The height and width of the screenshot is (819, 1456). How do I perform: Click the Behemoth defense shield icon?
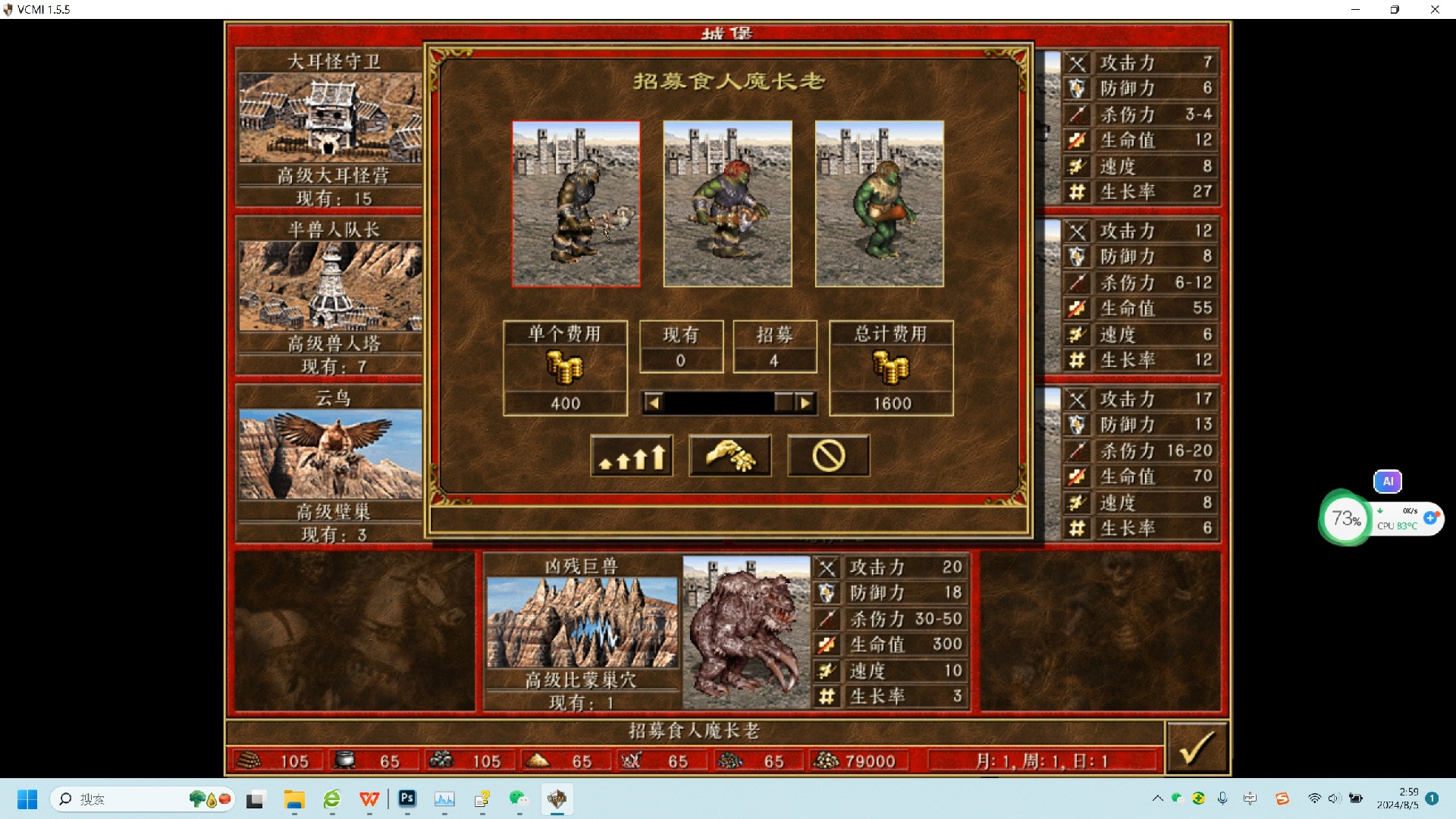827,593
